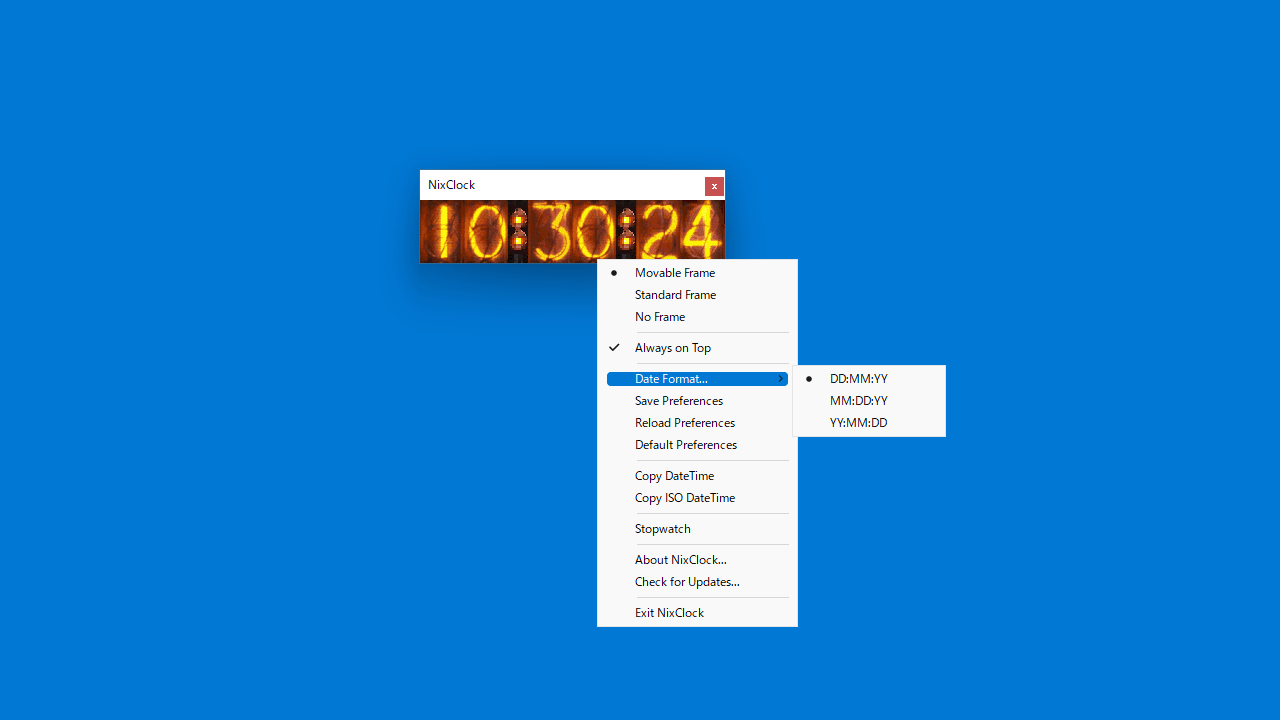Screen dimensions: 1280x720
Task: Click Check for Updates
Action: coord(697,582)
